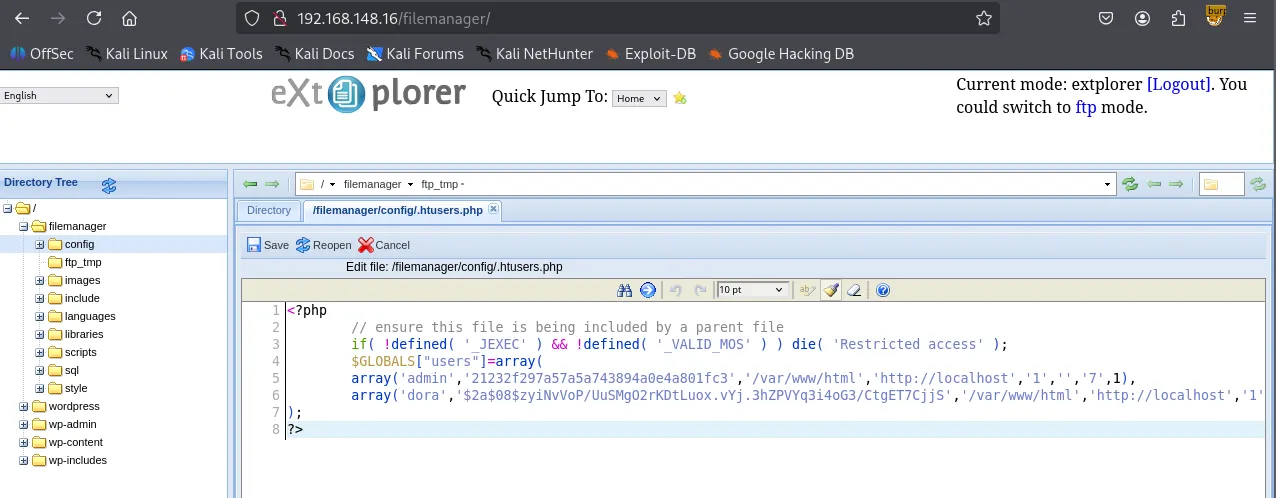Click the eraser icon in editor toolbar
Screen dimensions: 1276x498
coord(854,290)
